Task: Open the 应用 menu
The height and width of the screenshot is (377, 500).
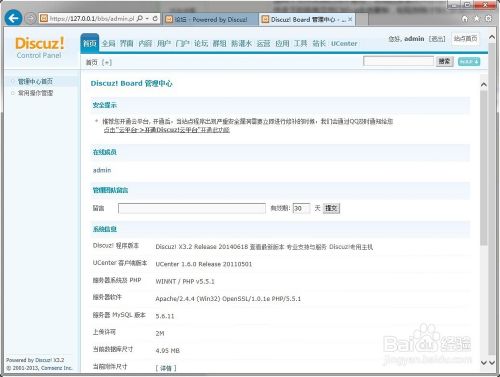Action: click(282, 43)
